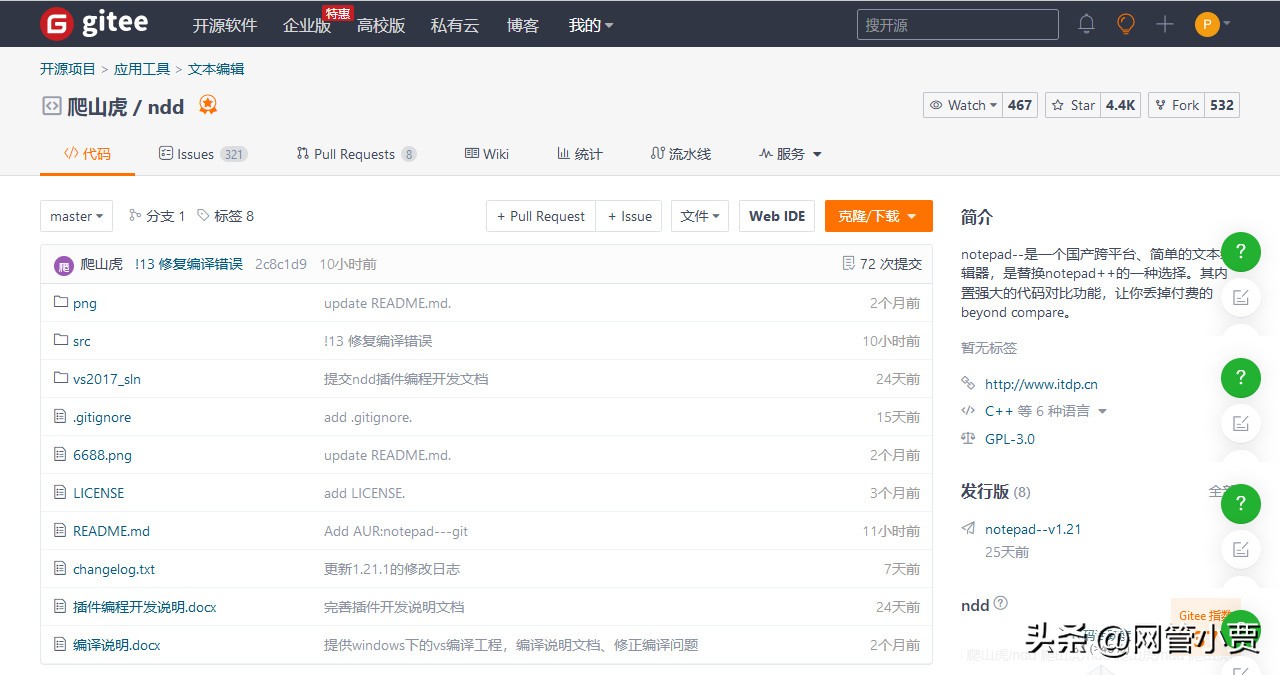Click top green help question button
This screenshot has height=675, width=1280.
click(1241, 251)
